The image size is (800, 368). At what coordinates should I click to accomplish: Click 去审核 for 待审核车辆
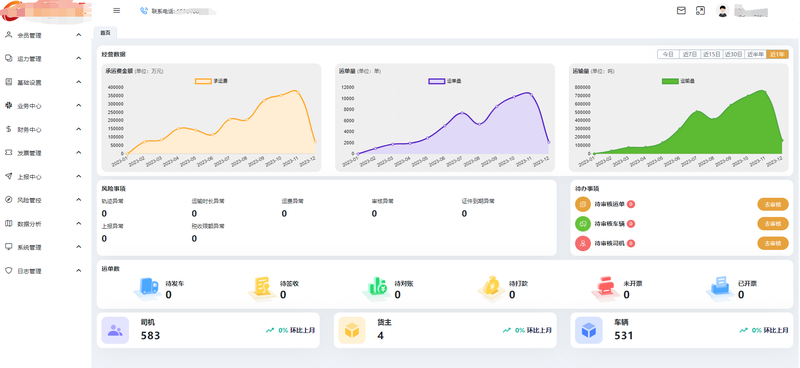coord(772,224)
